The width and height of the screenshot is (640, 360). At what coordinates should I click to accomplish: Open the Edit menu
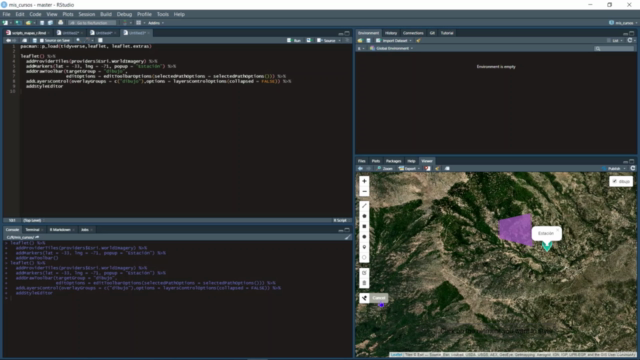[20, 14]
